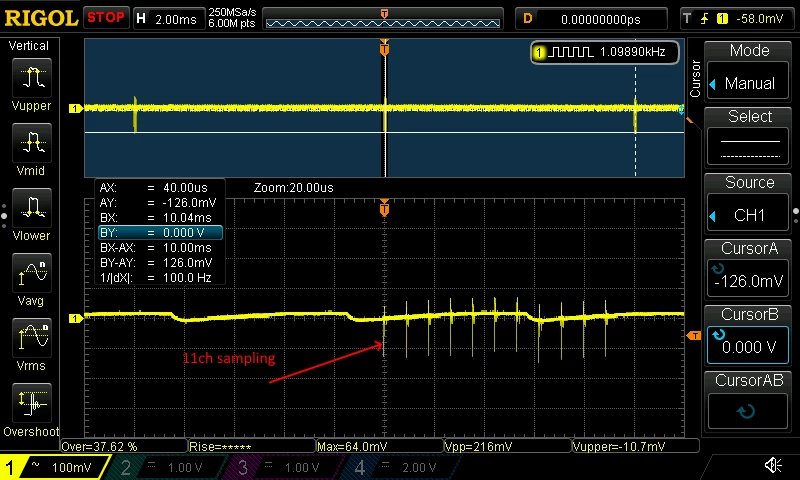Select the Overshoot measurement icon
800x480 pixels.
(32, 403)
